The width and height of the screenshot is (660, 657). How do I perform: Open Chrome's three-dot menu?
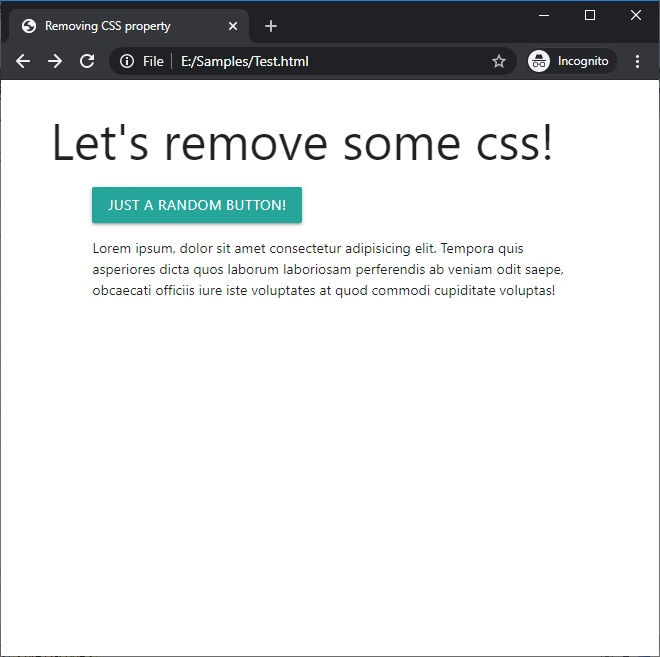pos(638,61)
